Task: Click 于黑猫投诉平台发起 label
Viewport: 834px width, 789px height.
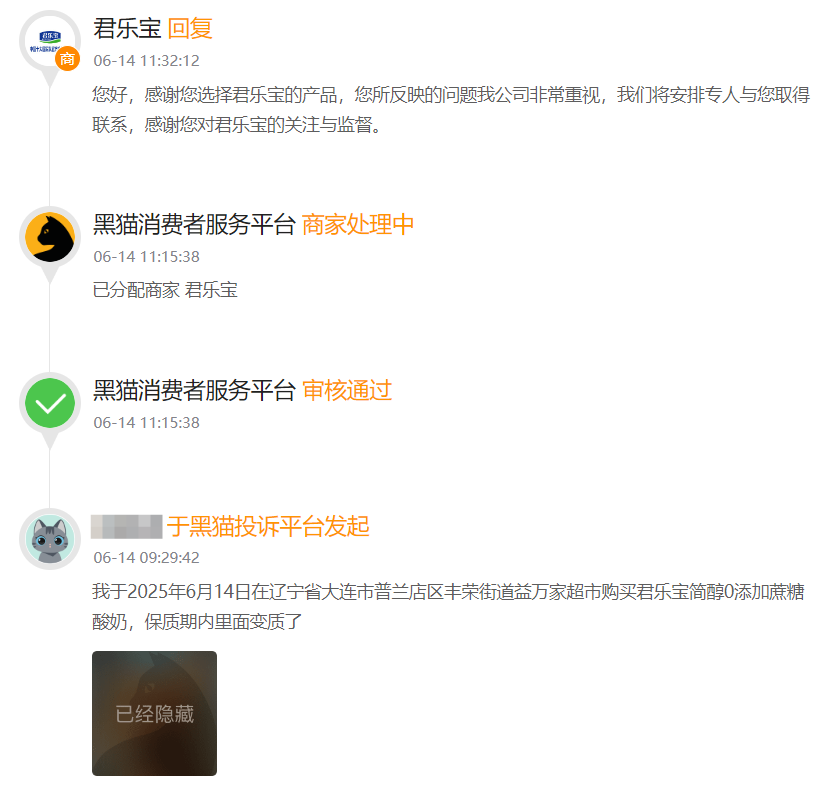Action: [x=268, y=527]
